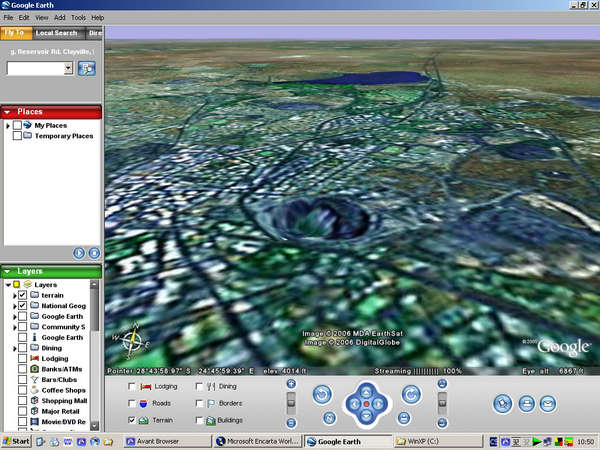Expand the My Places tree node
Viewport: 600px width, 450px height.
tap(8, 126)
